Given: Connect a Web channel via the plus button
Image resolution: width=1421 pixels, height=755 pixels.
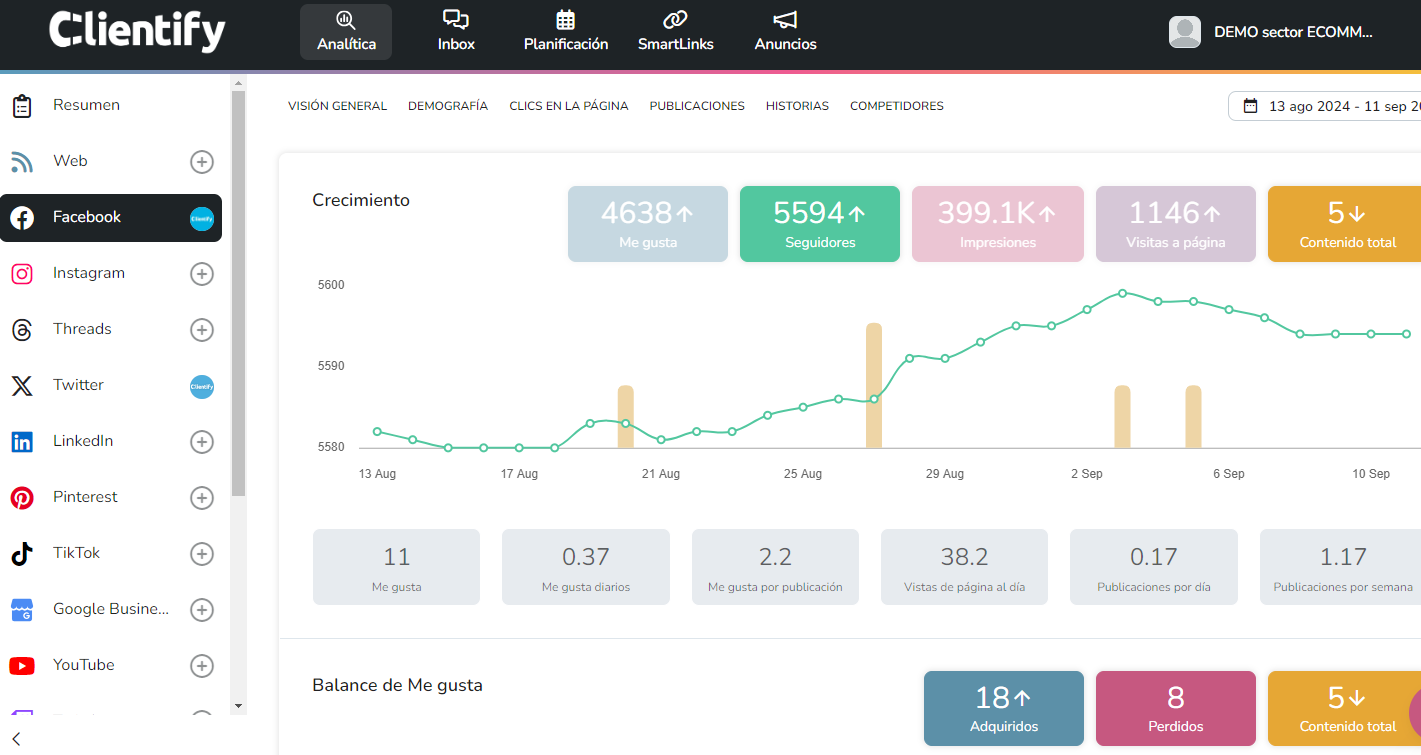Looking at the screenshot, I should pyautogui.click(x=202, y=161).
